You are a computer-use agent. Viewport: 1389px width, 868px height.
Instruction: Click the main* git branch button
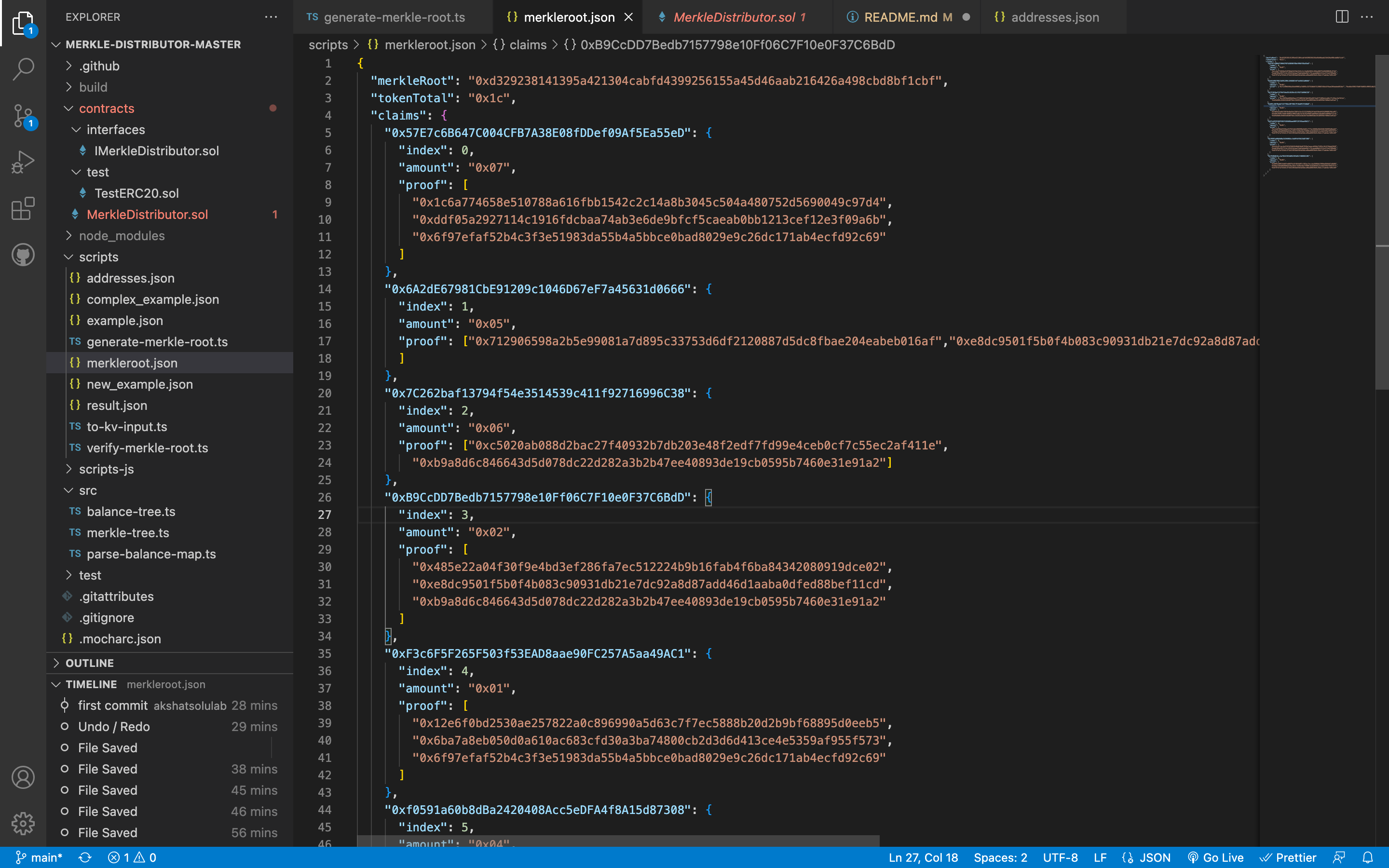(x=39, y=857)
